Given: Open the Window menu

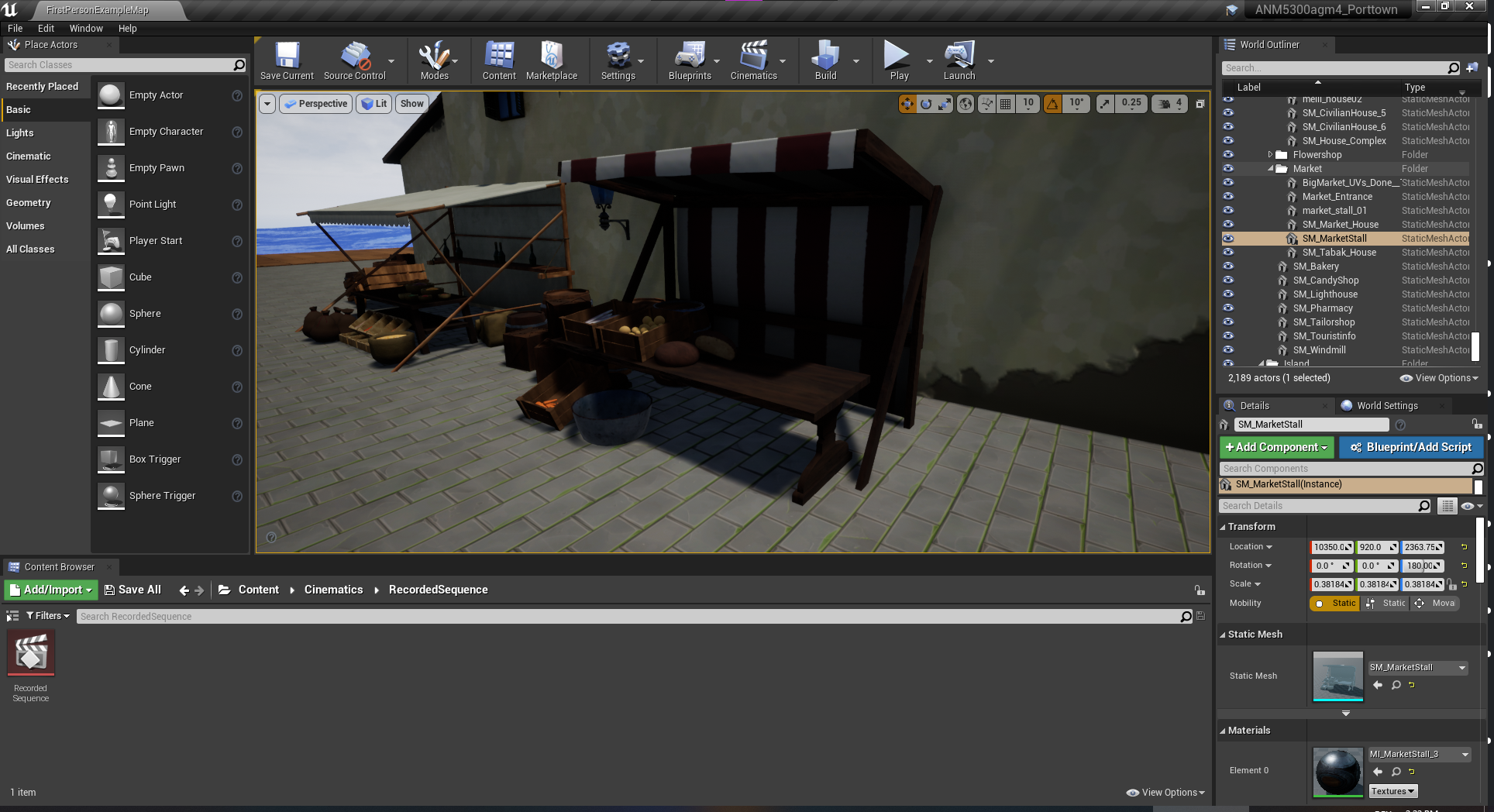Looking at the screenshot, I should (x=86, y=29).
